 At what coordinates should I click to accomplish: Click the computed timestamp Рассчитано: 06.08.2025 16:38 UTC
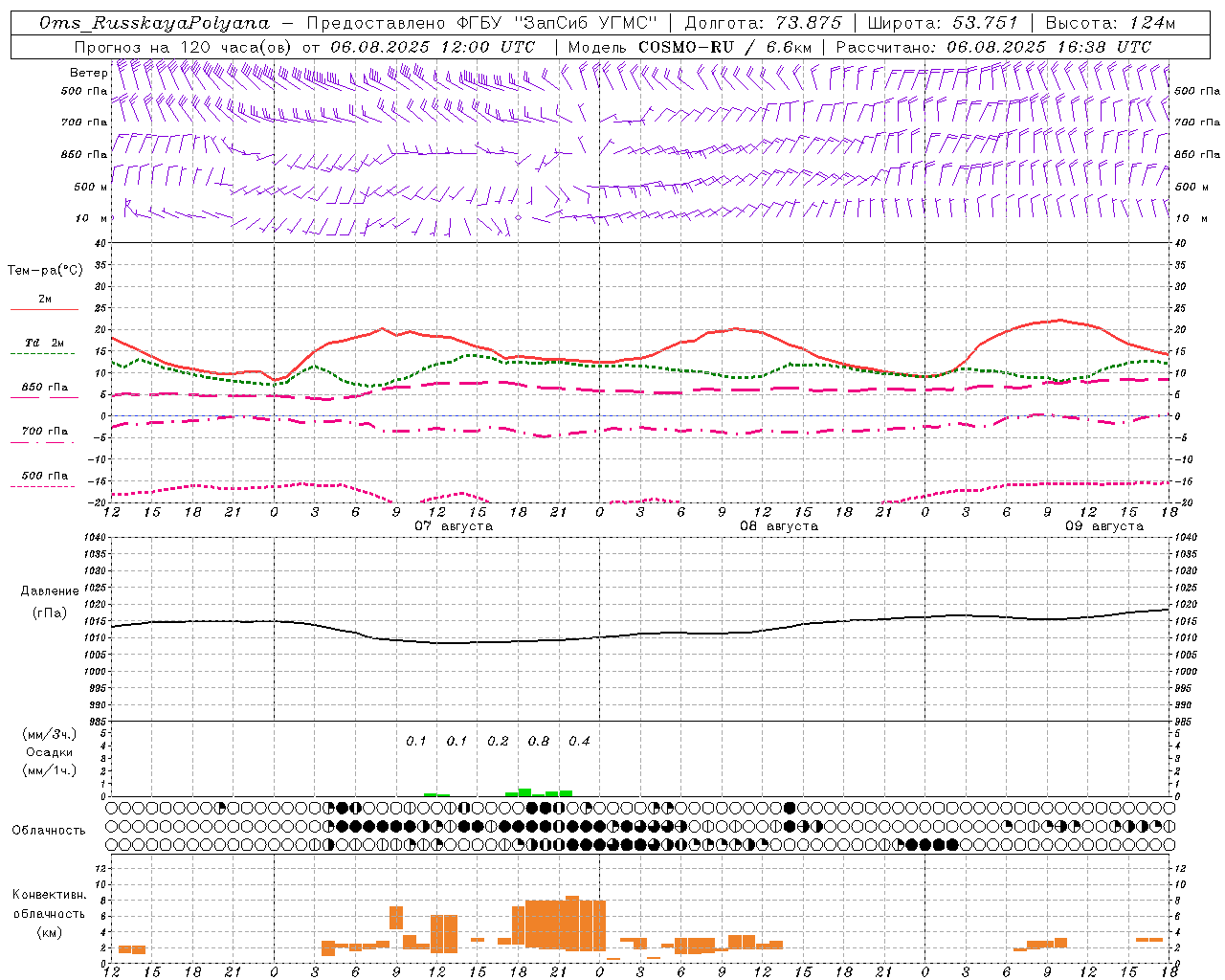pos(994,46)
